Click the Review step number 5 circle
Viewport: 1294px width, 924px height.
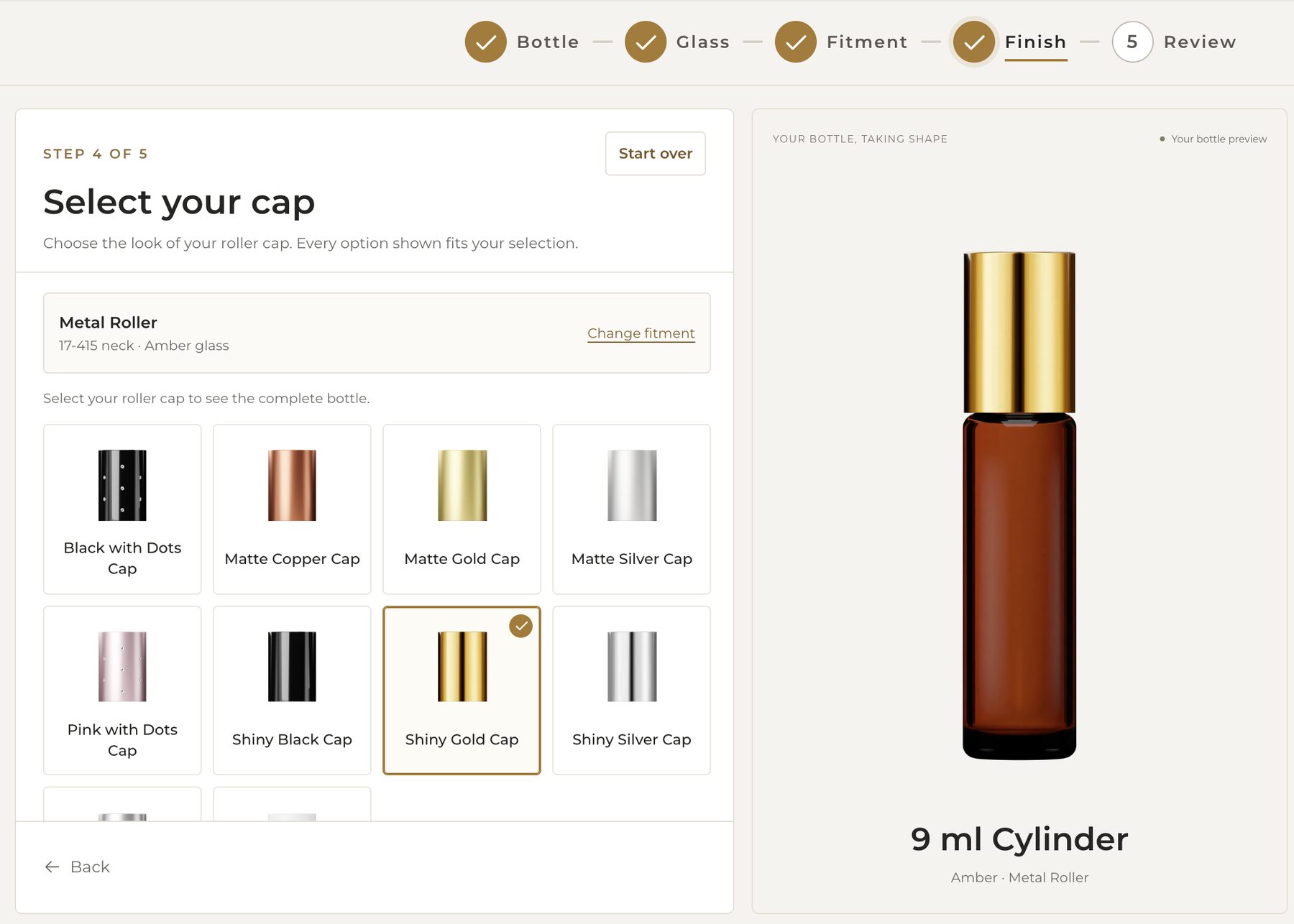[x=1132, y=42]
